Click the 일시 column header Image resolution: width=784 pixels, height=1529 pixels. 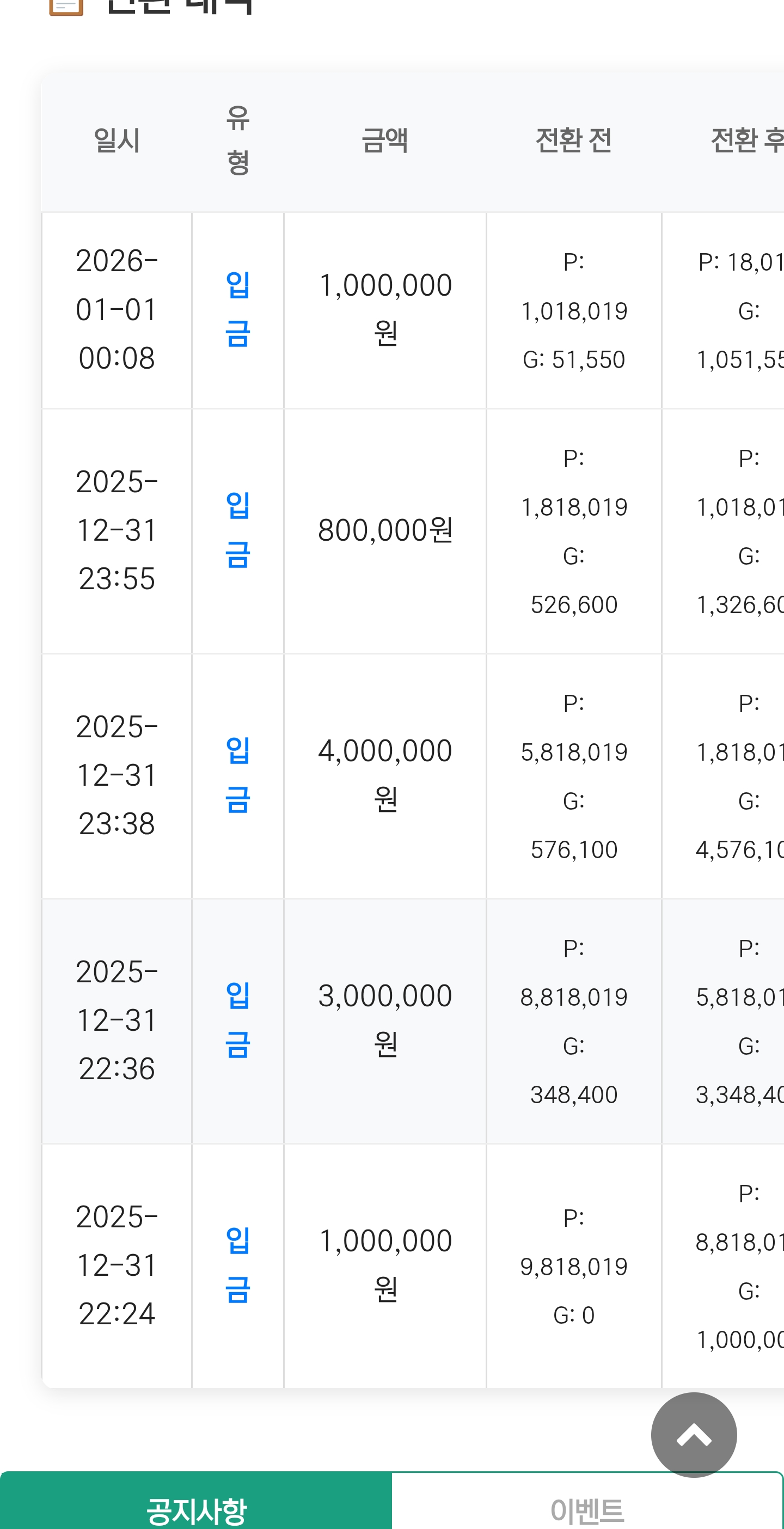pyautogui.click(x=117, y=140)
